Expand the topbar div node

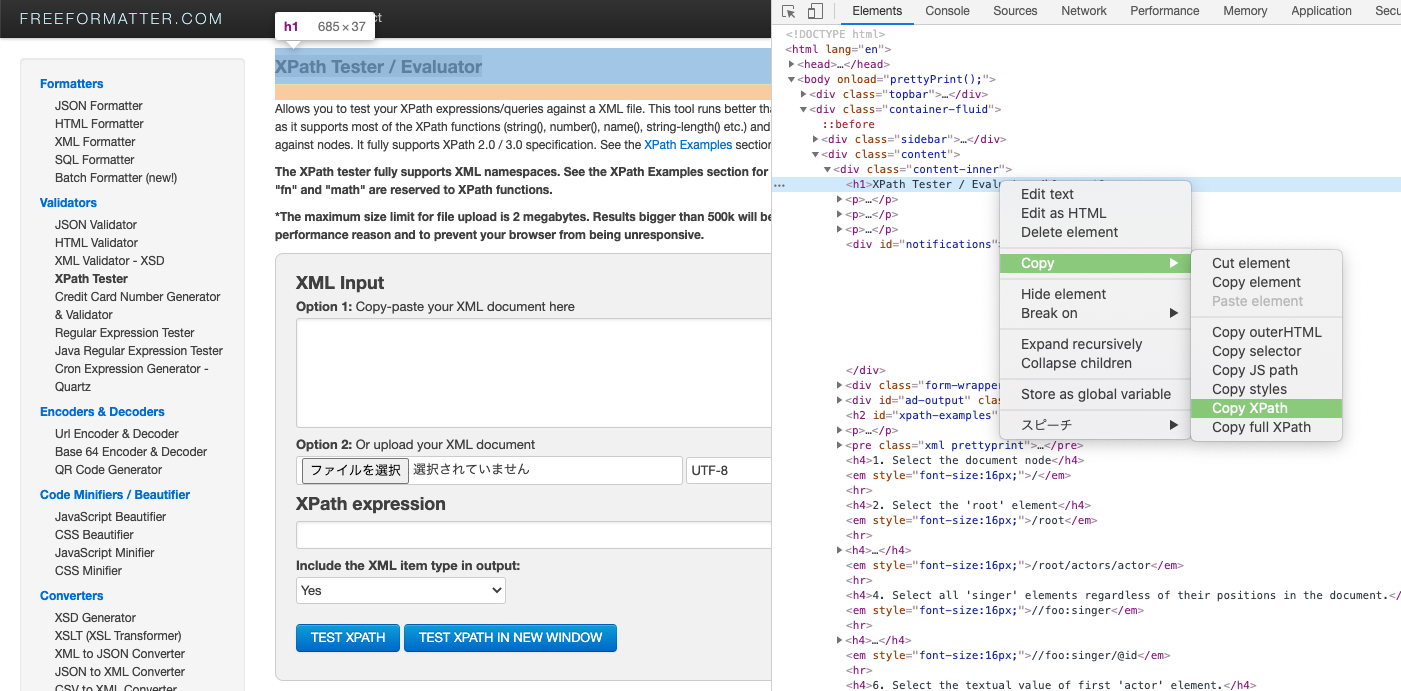tap(804, 94)
